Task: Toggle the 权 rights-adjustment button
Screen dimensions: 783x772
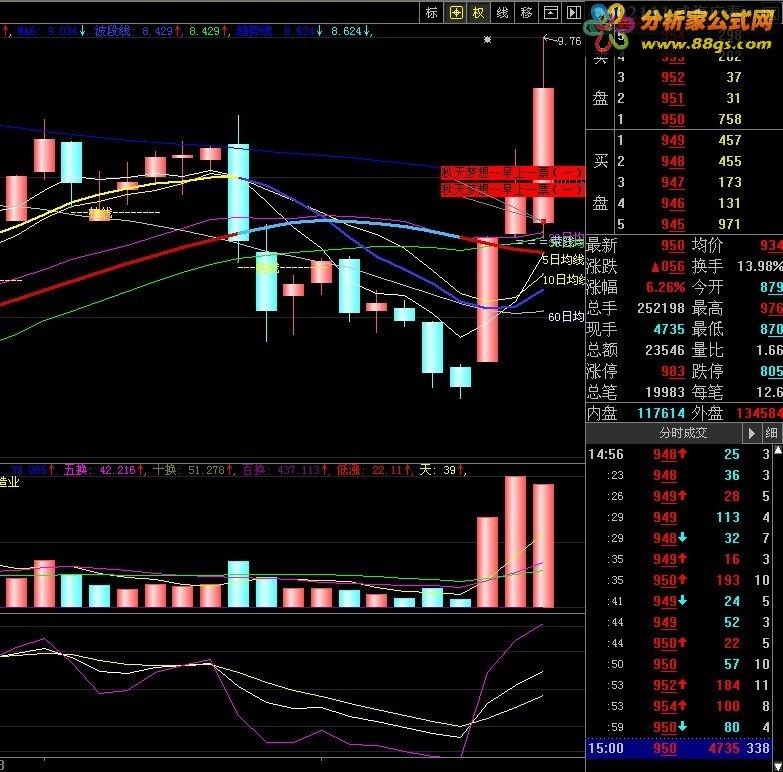Action: (479, 12)
